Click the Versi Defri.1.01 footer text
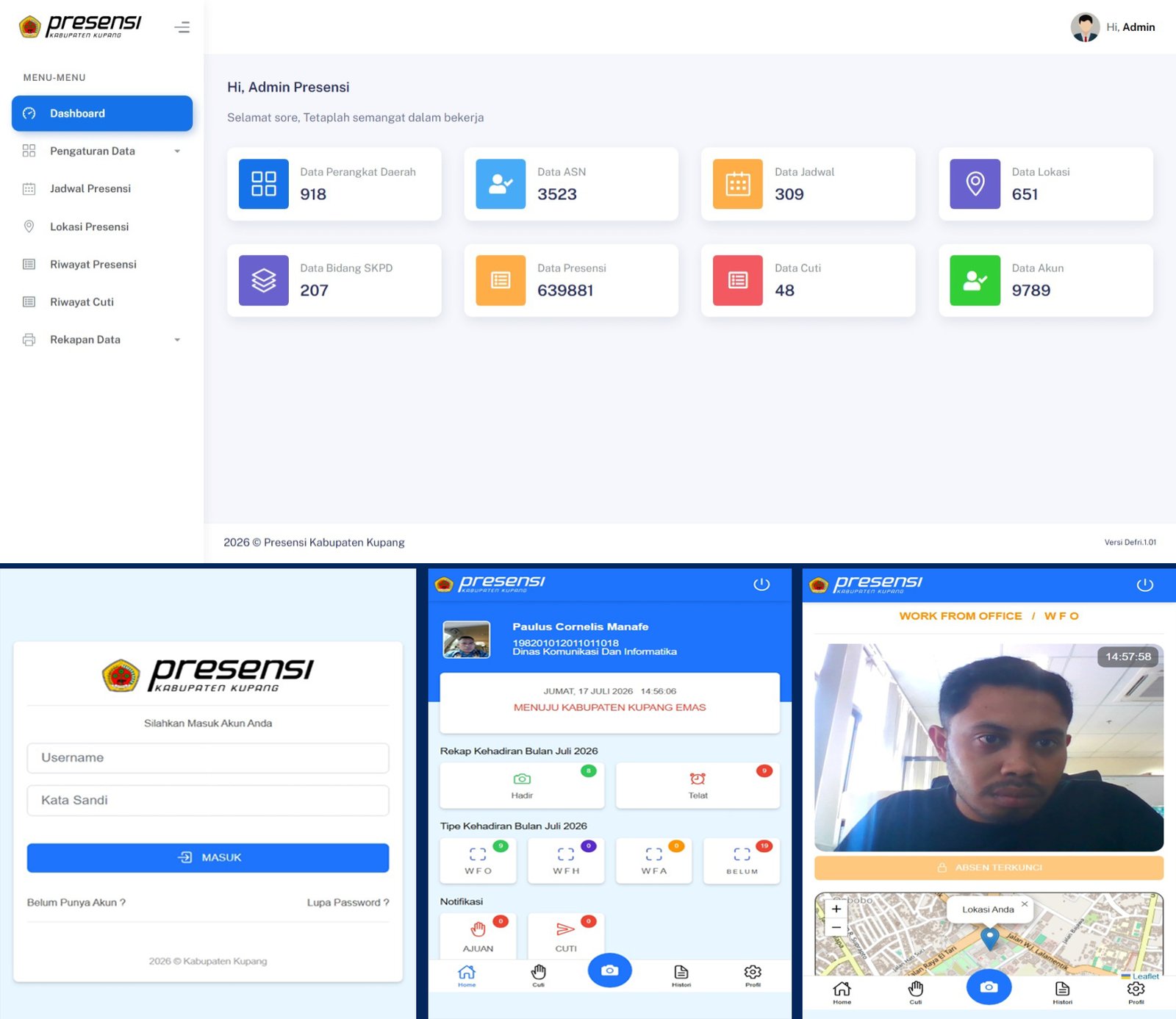The height and width of the screenshot is (1019, 1176). click(x=1130, y=543)
